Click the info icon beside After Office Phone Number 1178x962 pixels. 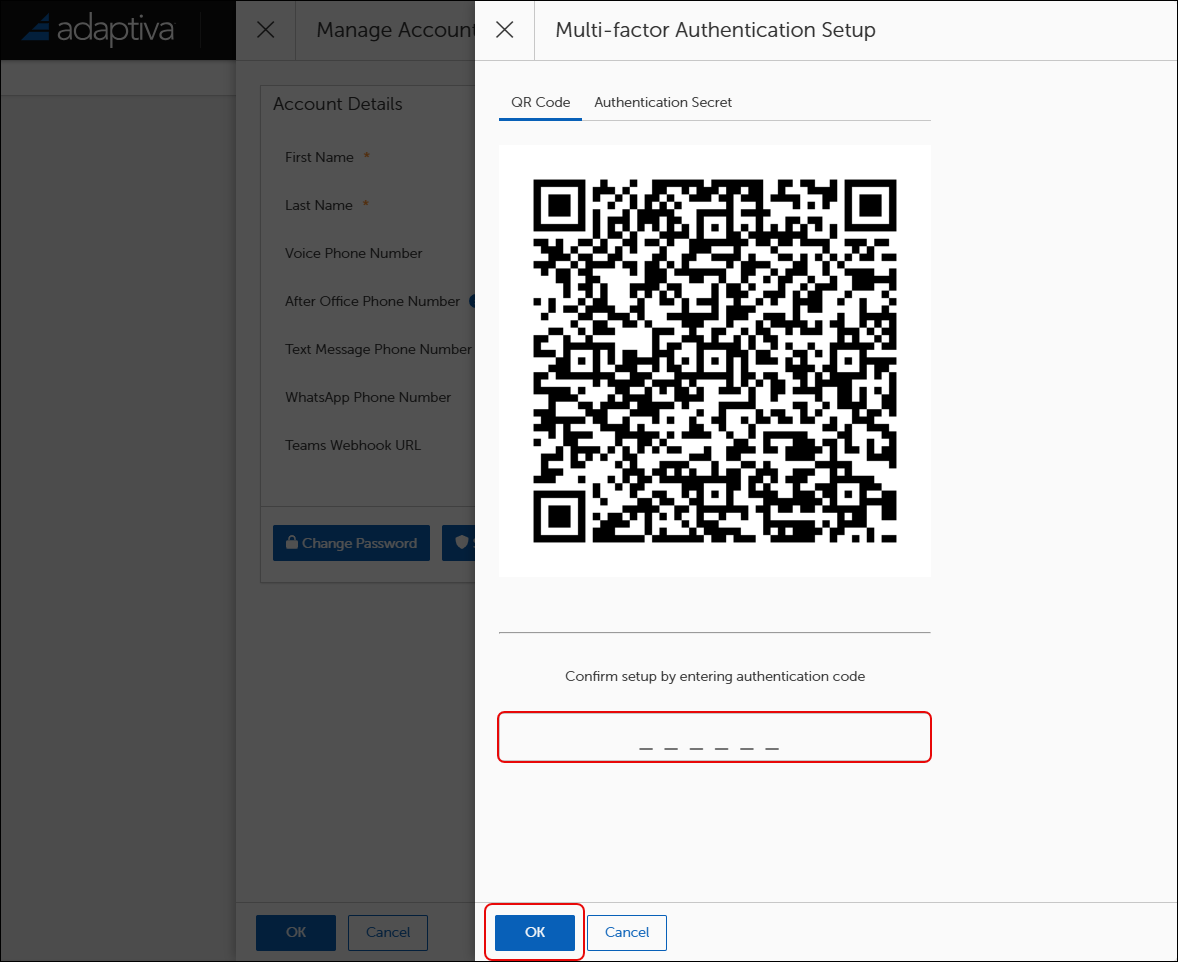472,301
